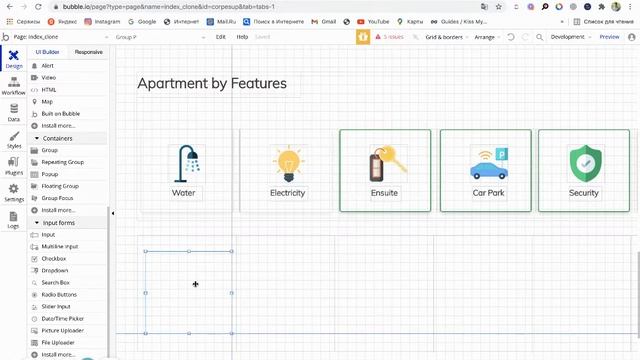The width and height of the screenshot is (640, 360).
Task: Switch to Responsive tab
Action: pos(89,52)
